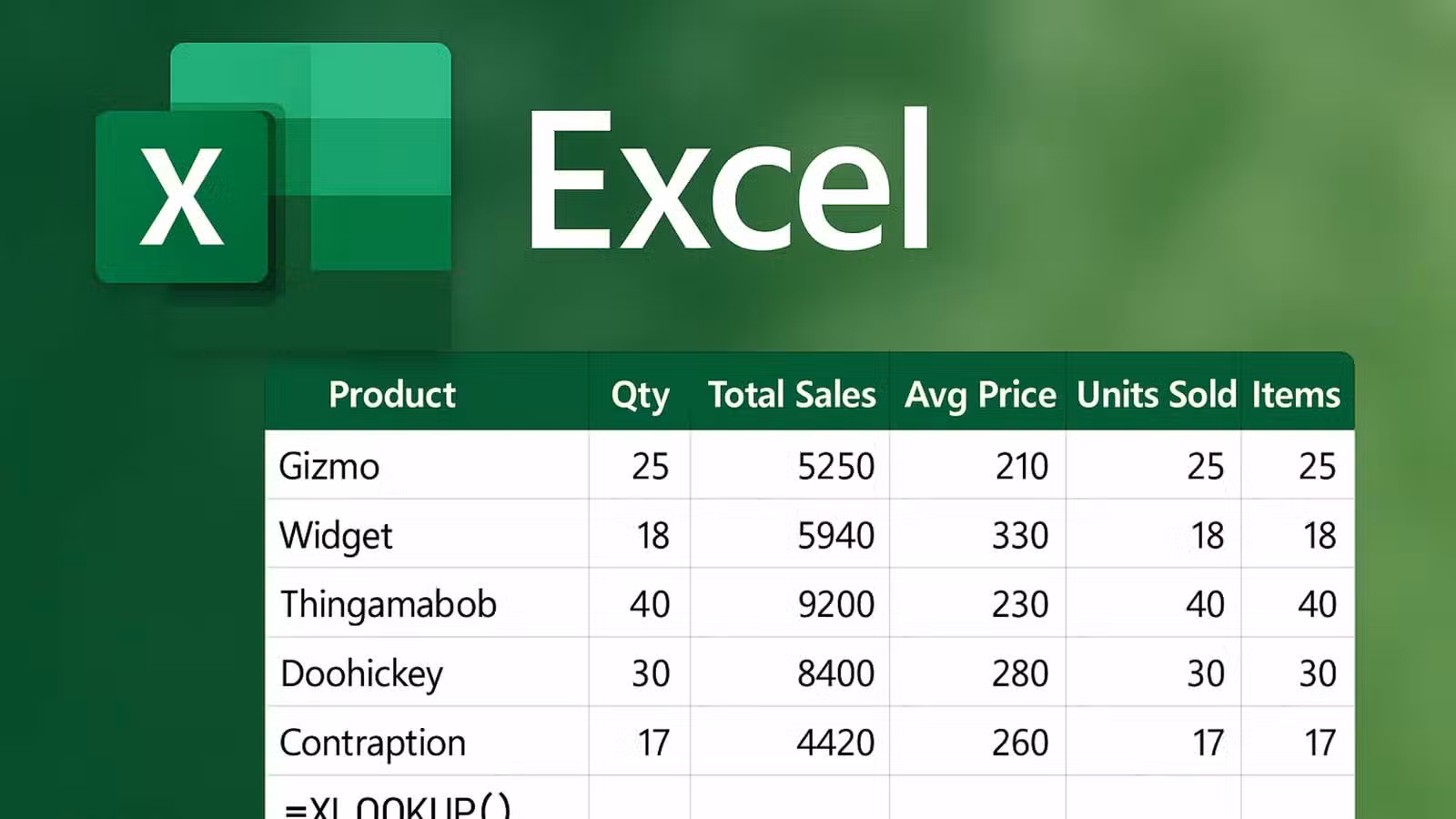
Task: Click the Units Sold column header
Action: (x=1156, y=395)
